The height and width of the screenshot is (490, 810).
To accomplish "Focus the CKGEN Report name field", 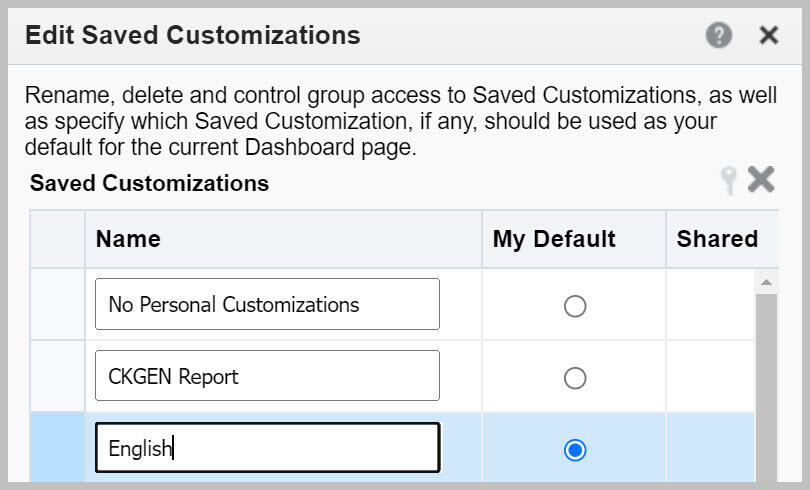I will [268, 376].
